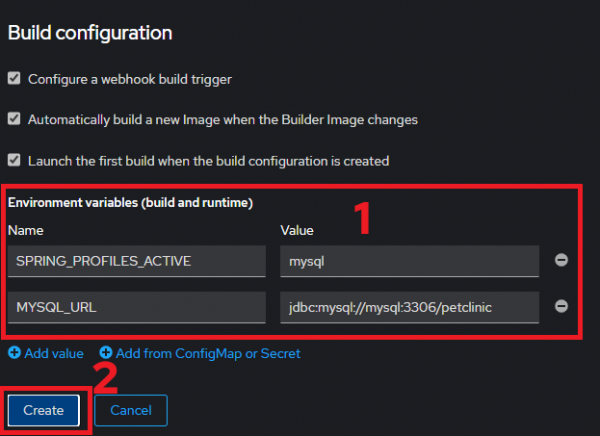Viewport: 600px width, 436px height.
Task: Click the Launch the first build label text
Action: coord(208,160)
